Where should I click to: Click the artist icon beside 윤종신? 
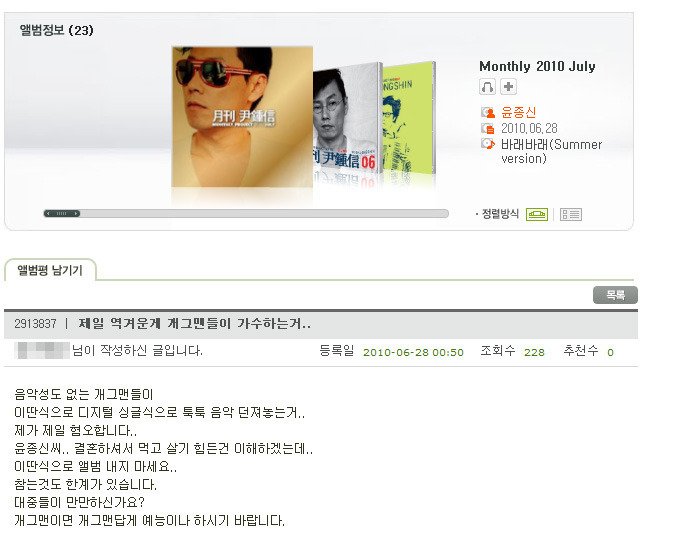[488, 113]
